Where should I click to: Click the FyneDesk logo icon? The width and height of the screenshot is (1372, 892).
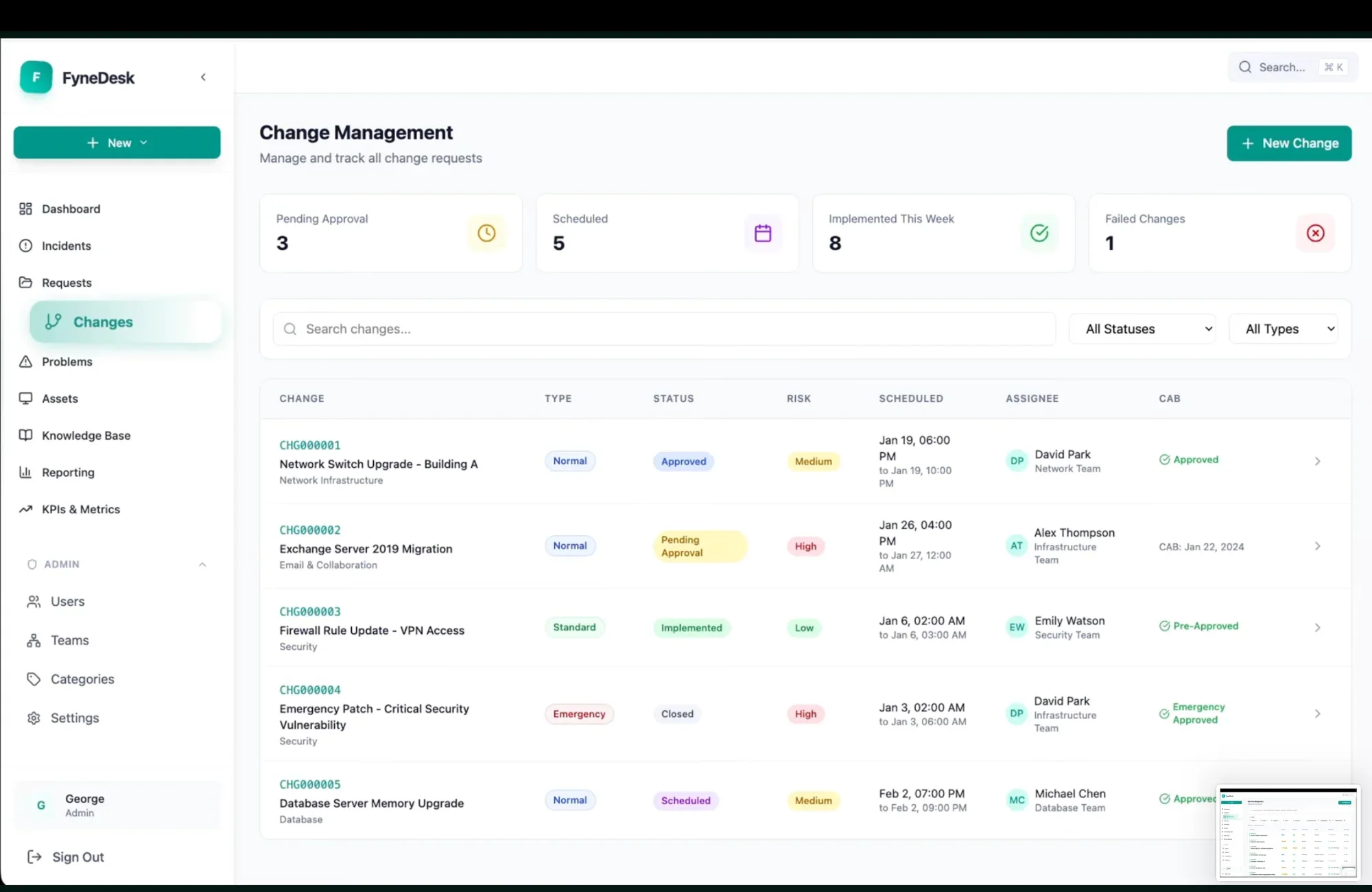[x=36, y=78]
